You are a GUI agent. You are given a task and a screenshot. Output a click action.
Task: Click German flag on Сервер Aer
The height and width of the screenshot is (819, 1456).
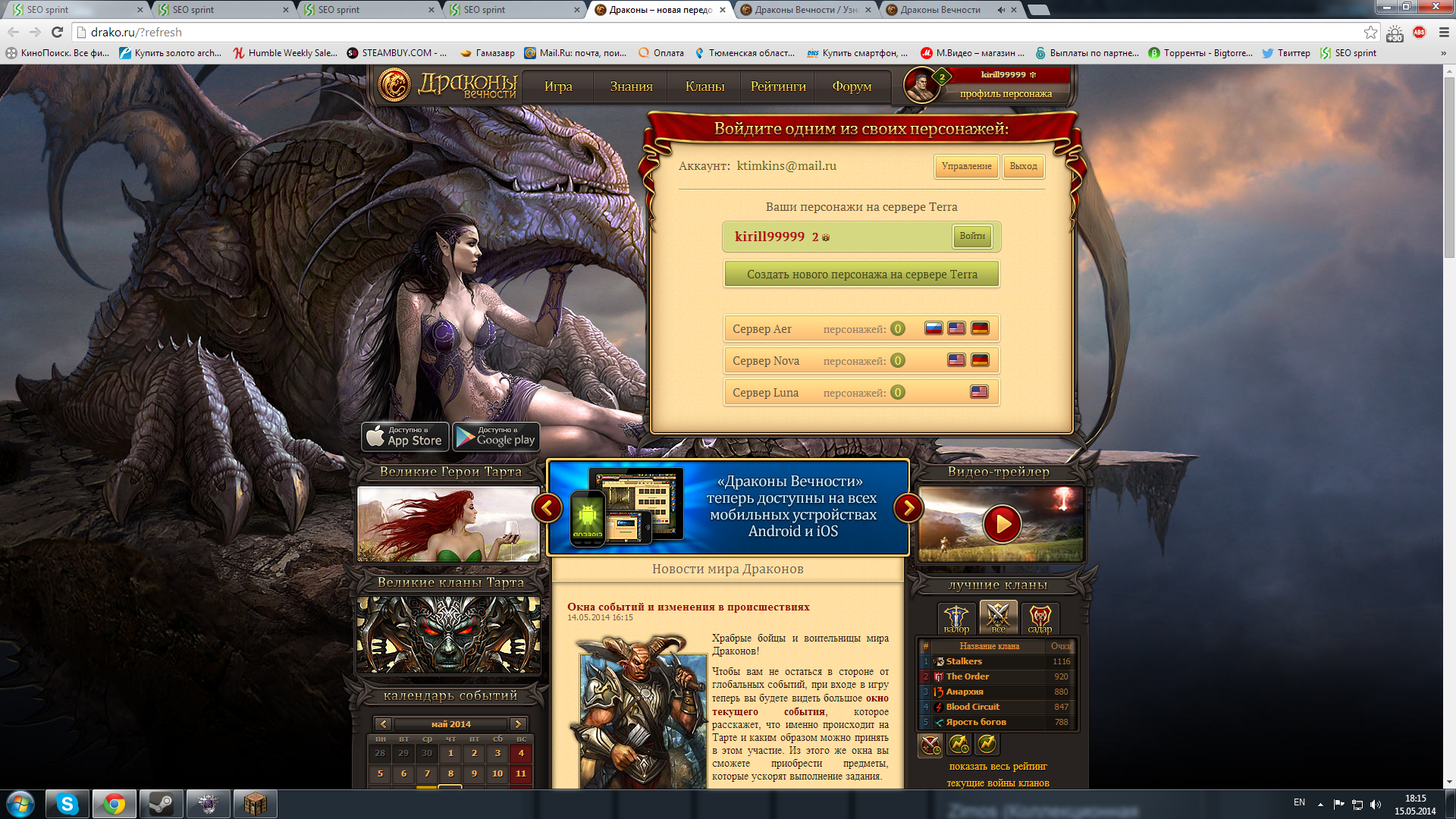(x=980, y=328)
